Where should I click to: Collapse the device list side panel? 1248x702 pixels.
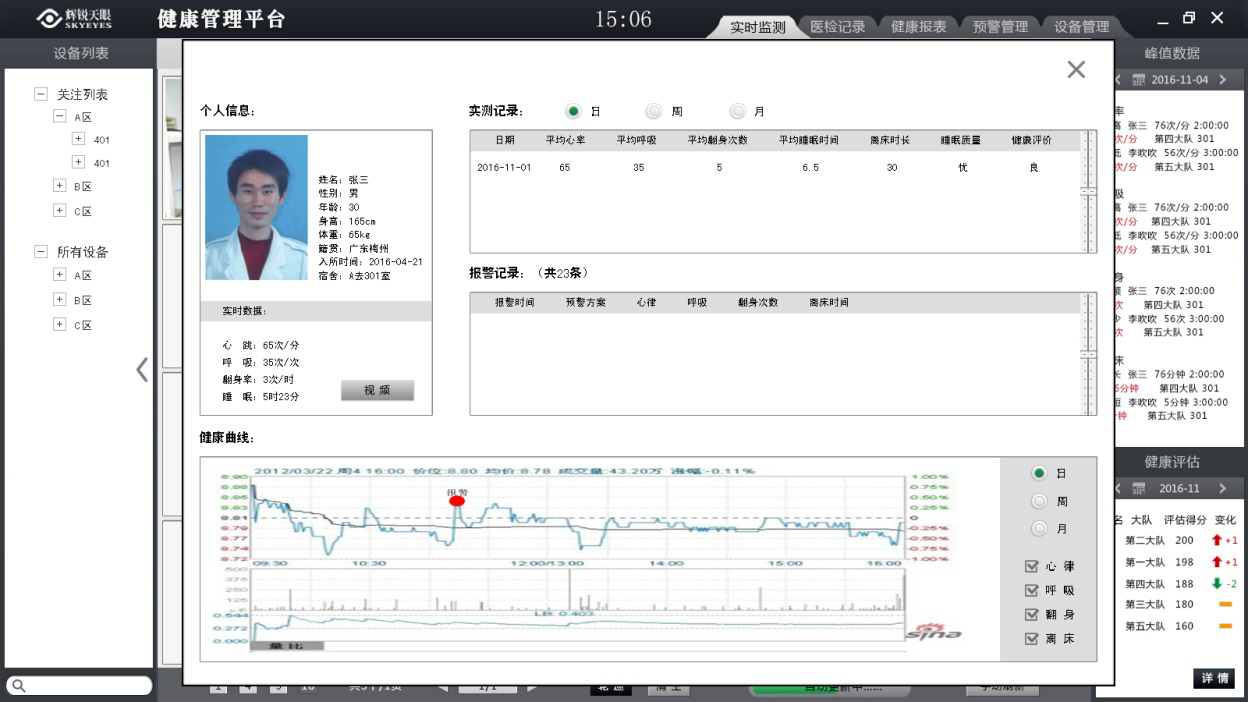click(142, 370)
